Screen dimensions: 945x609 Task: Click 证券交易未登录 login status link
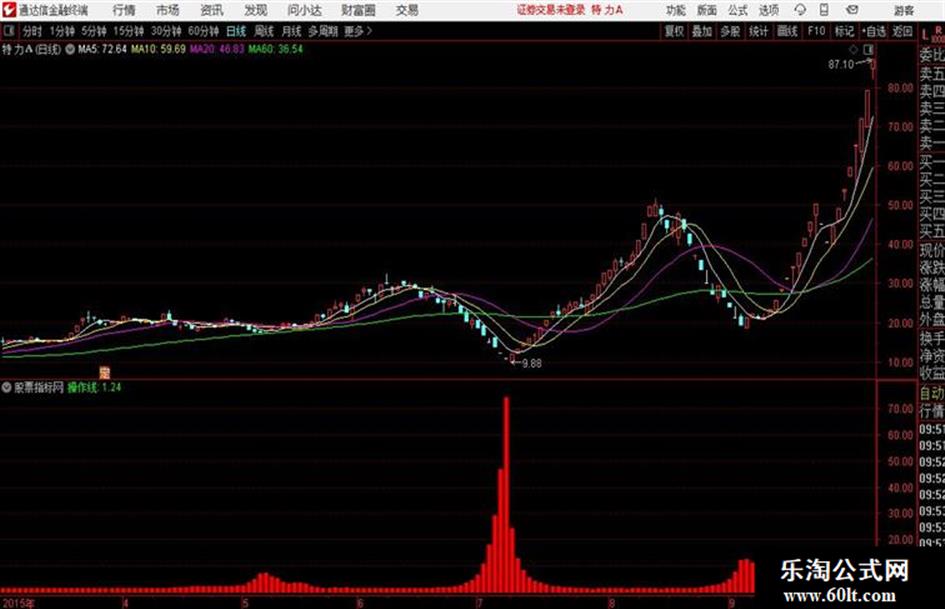coord(551,10)
